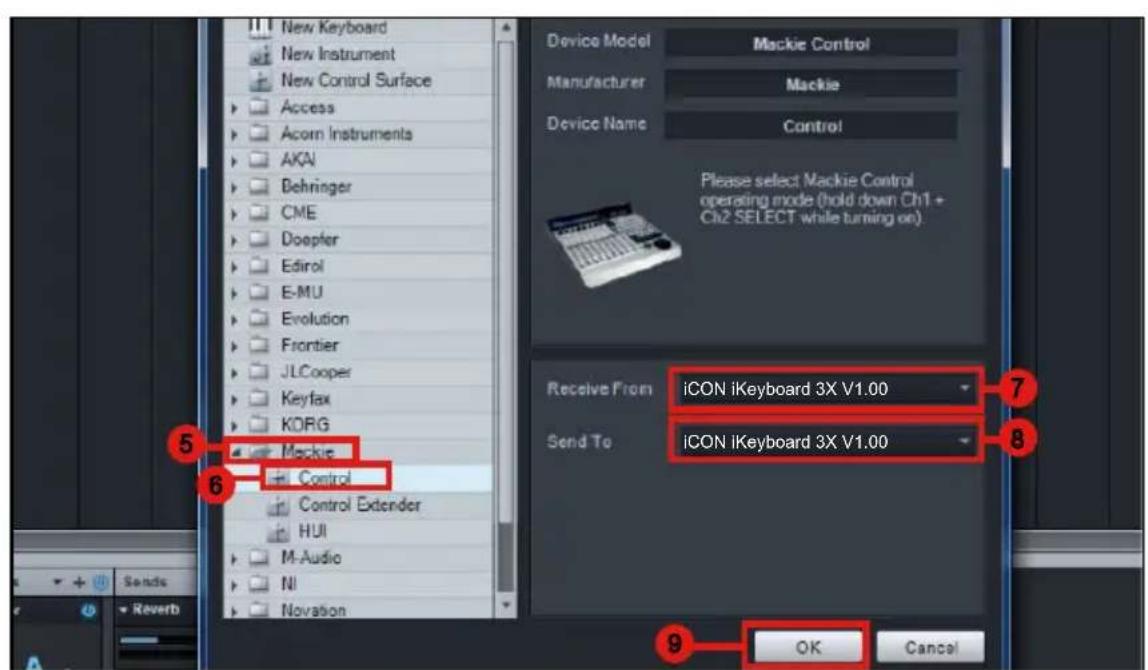Select the Evolution list entry
The height and width of the screenshot is (670, 1148).
(315, 319)
